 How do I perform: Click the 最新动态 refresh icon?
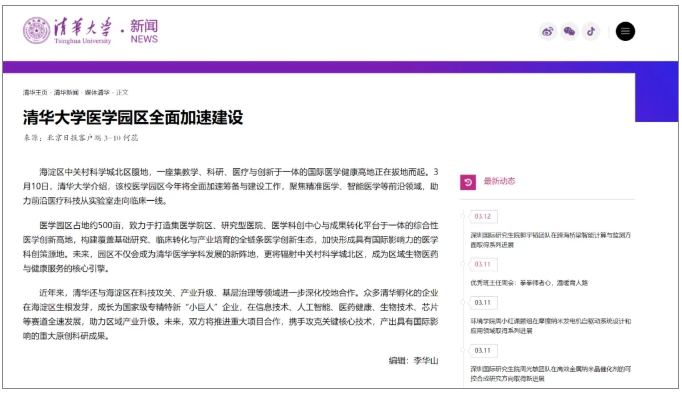[x=468, y=182]
